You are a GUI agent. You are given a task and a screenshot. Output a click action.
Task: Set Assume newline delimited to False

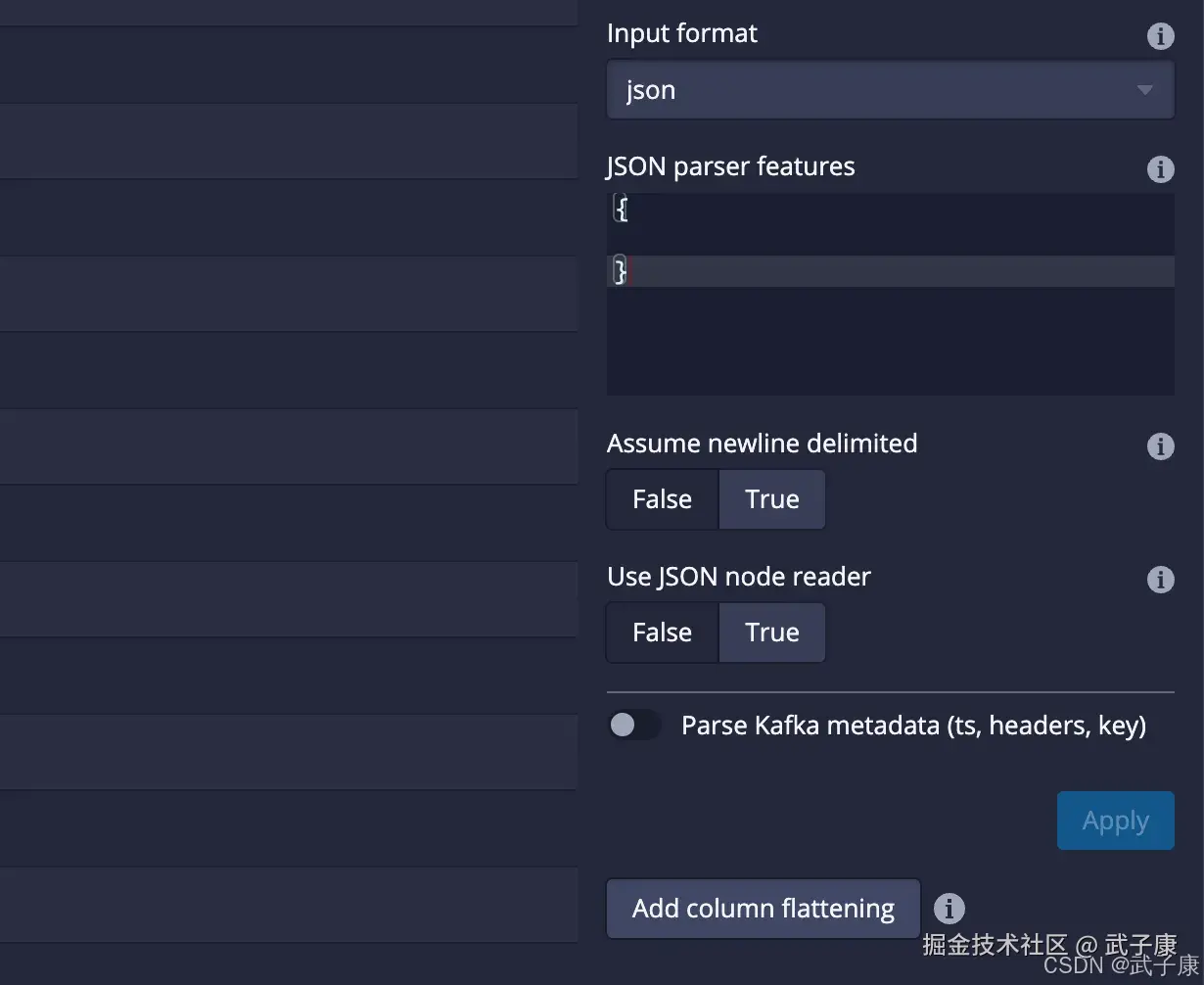pyautogui.click(x=661, y=499)
